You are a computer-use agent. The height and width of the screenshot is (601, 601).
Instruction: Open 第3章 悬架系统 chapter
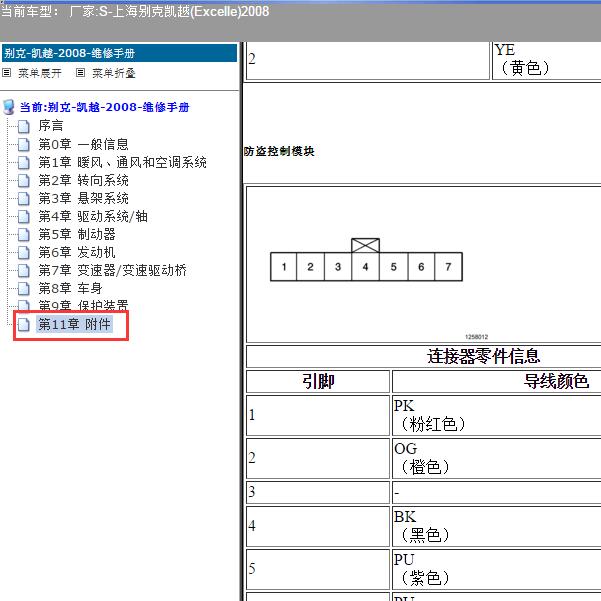point(83,198)
